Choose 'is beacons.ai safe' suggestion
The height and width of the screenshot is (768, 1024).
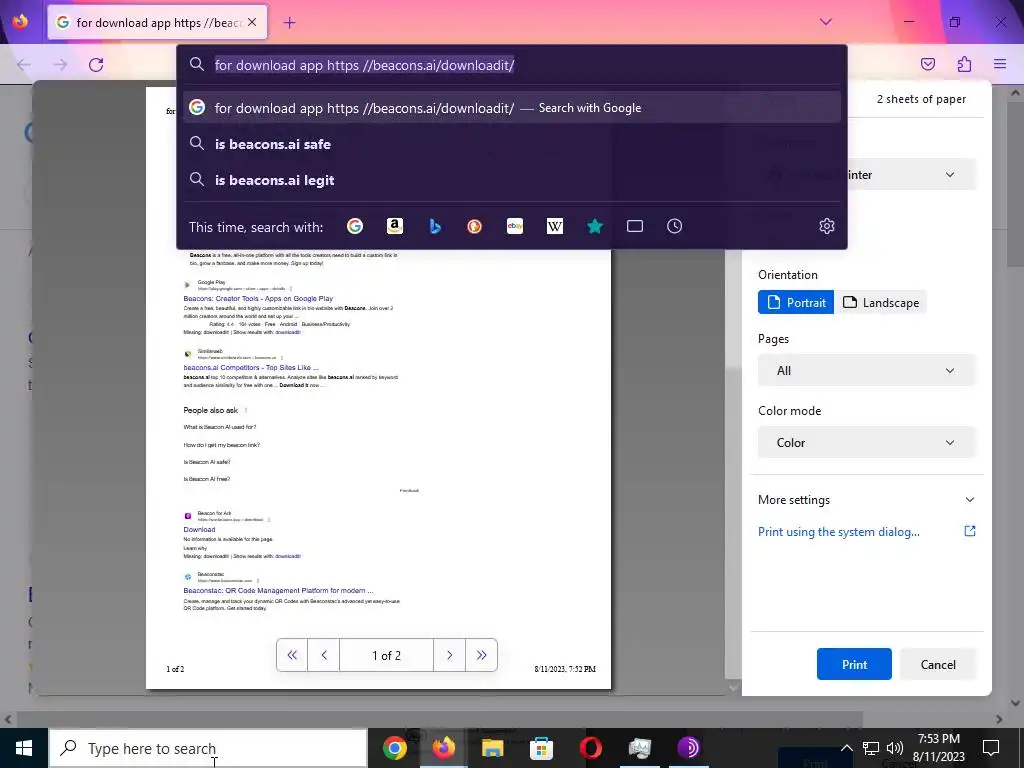tap(512, 144)
